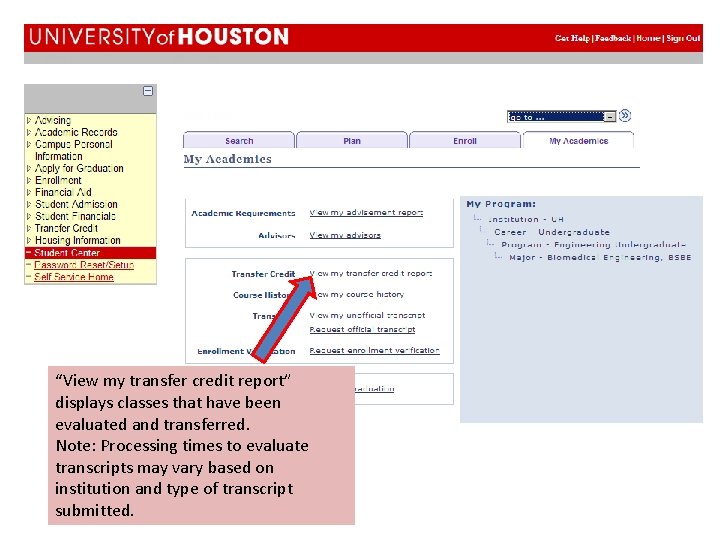Click the 'Institution - UH' program row
The image size is (720, 540).
pos(525,219)
